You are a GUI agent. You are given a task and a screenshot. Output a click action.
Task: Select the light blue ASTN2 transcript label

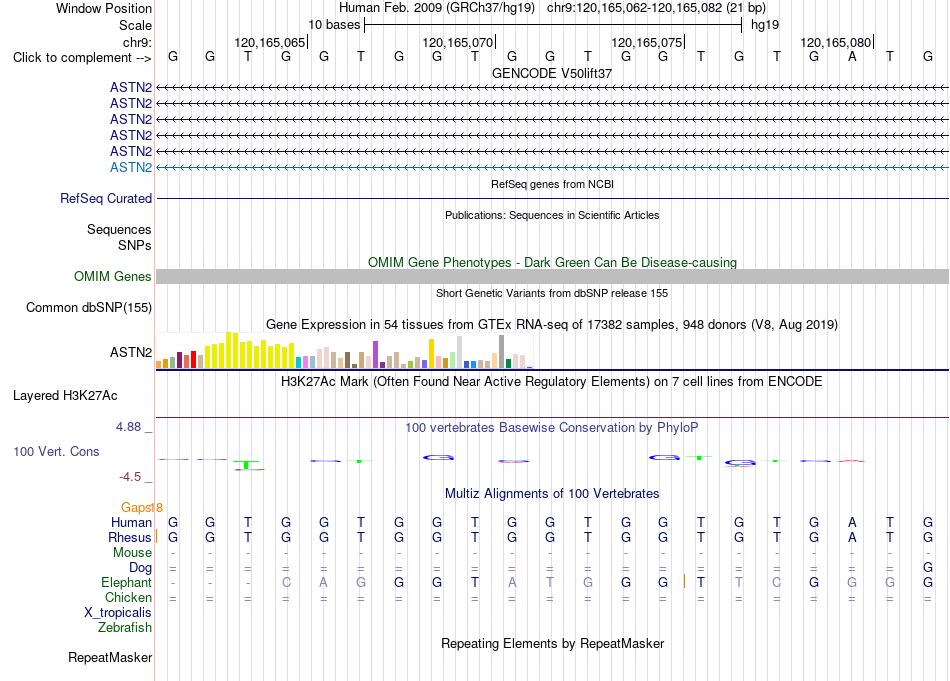coord(131,167)
